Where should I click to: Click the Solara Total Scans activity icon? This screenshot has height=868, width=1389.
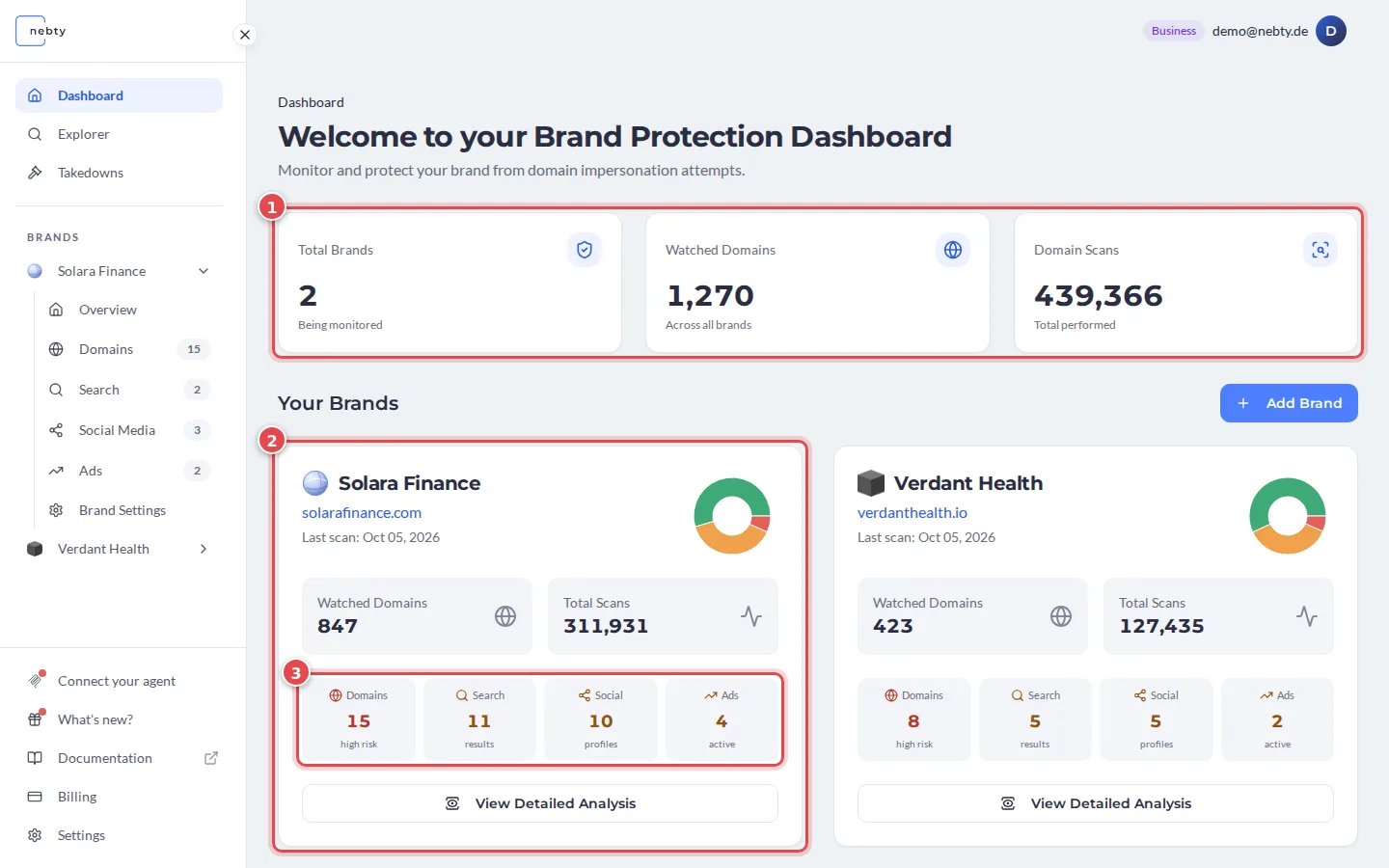point(751,616)
